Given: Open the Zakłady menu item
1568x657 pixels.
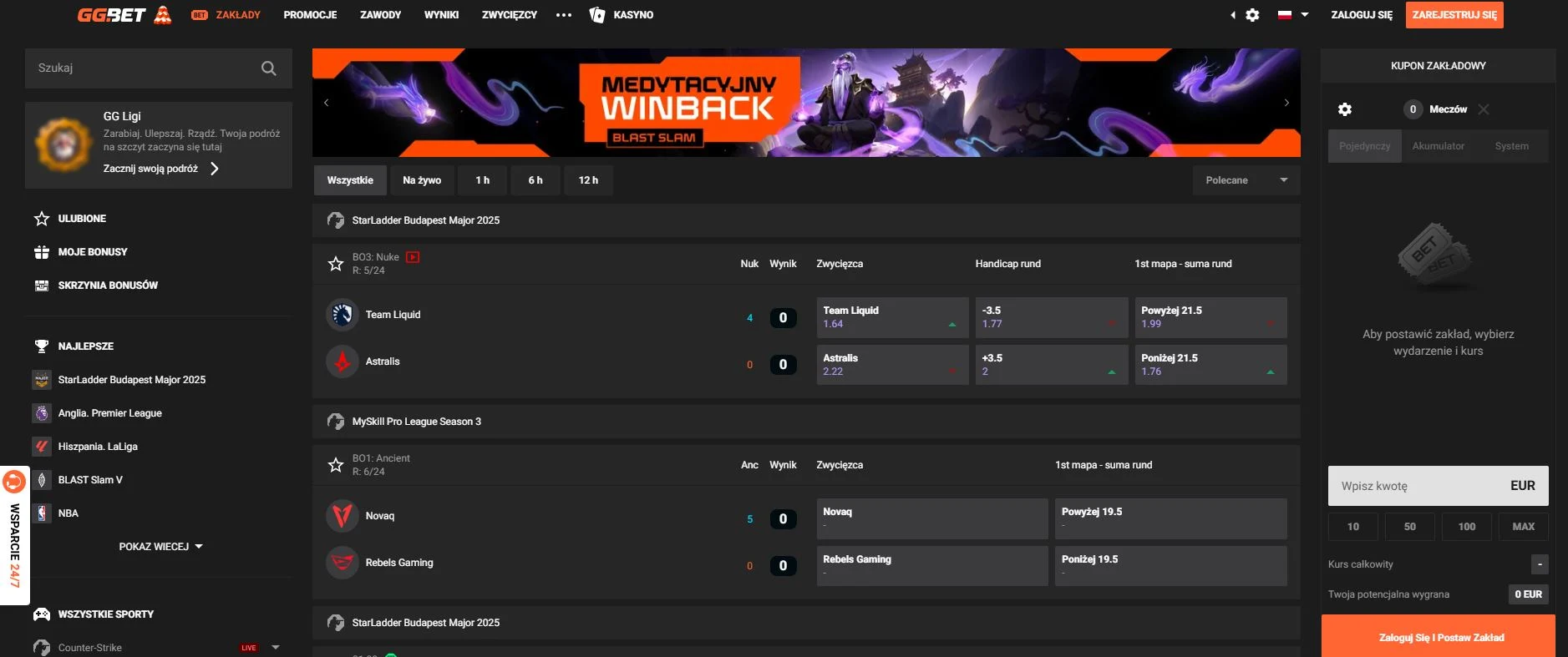Looking at the screenshot, I should 226,15.
